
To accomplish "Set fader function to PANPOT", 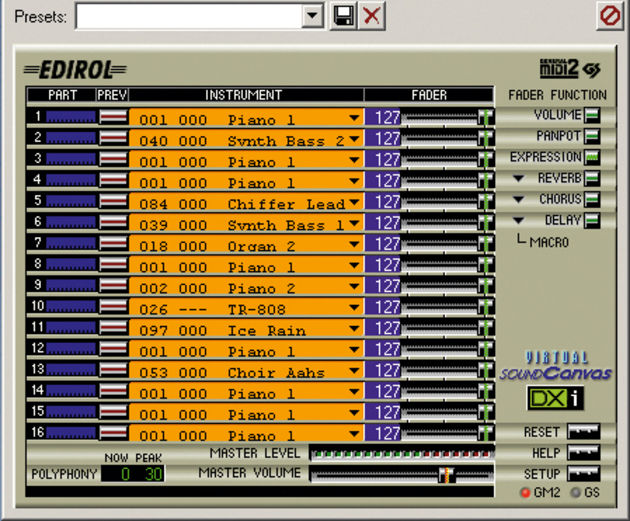I will [592, 136].
